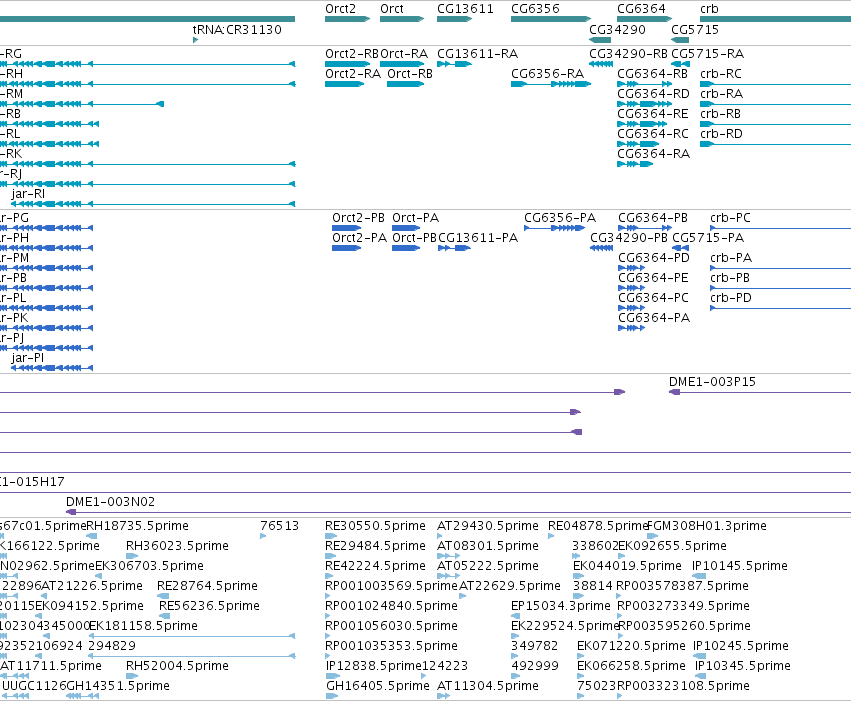Select EST IP10145.5prime
Viewport: 851px width, 701px height.
699,576
